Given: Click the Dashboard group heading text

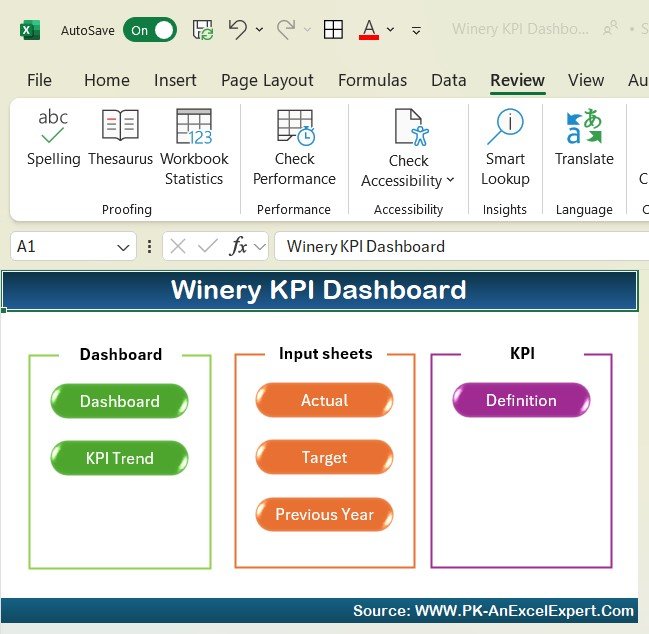Looking at the screenshot, I should [121, 355].
